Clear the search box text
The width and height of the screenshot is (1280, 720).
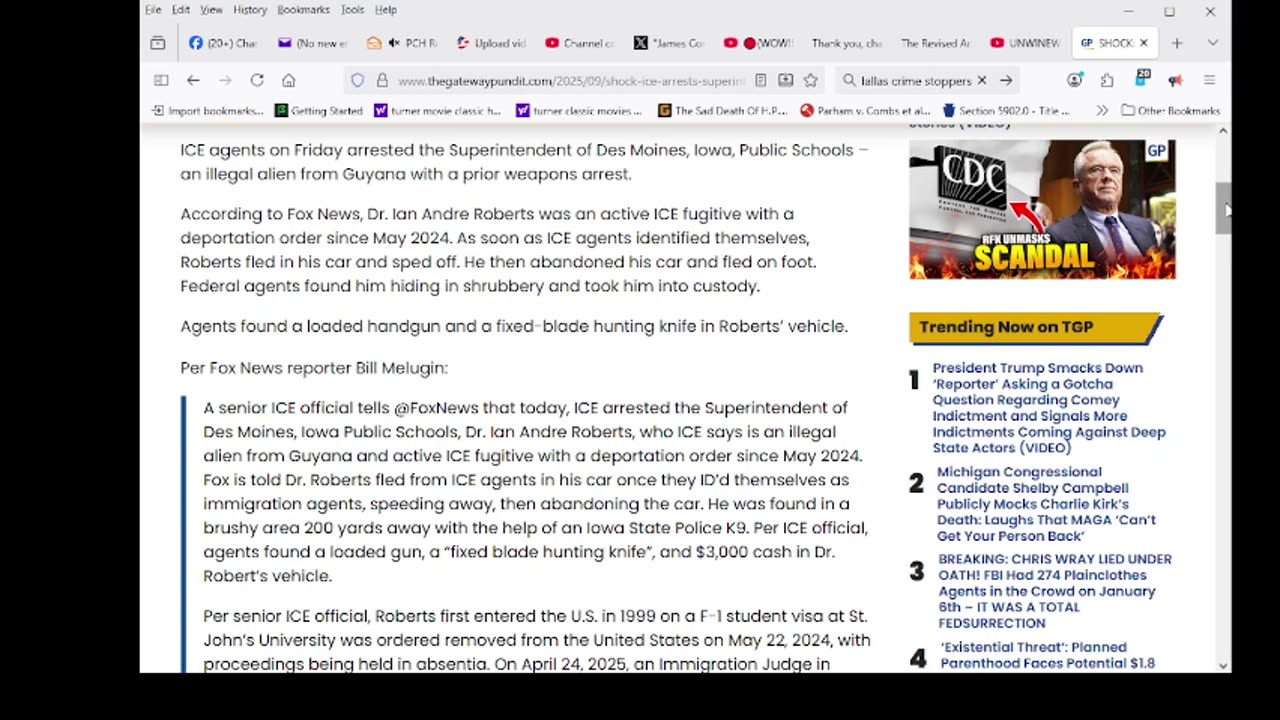[x=982, y=80]
